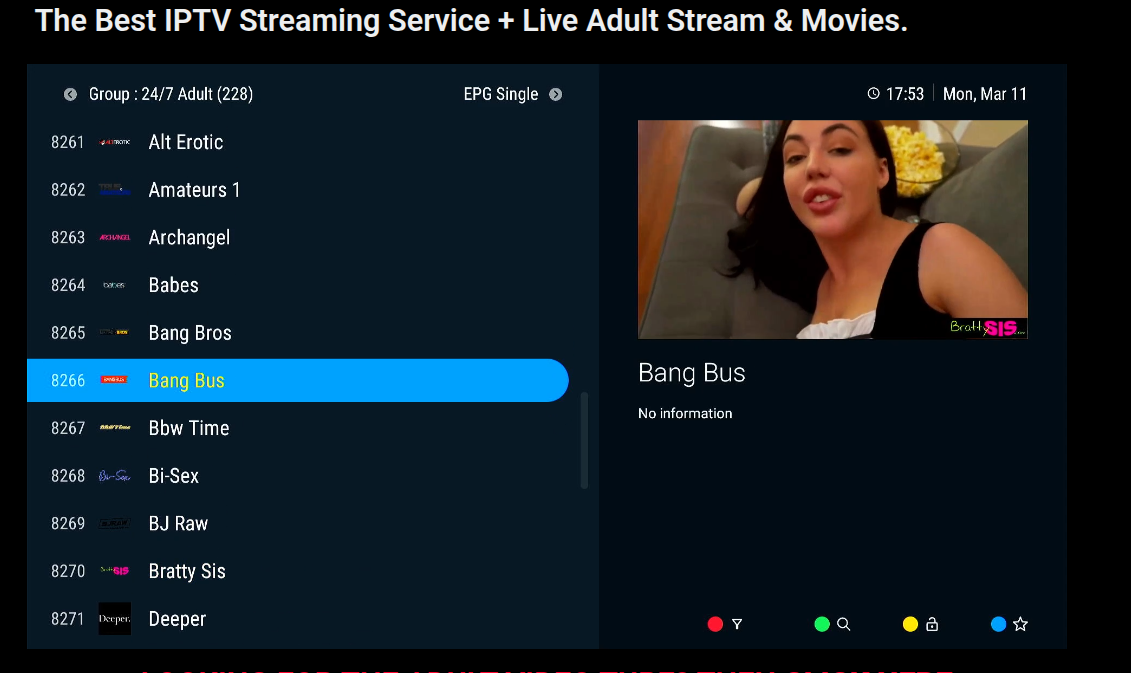This screenshot has width=1131, height=673.
Task: Click channel number 8271
Action: pyautogui.click(x=68, y=619)
